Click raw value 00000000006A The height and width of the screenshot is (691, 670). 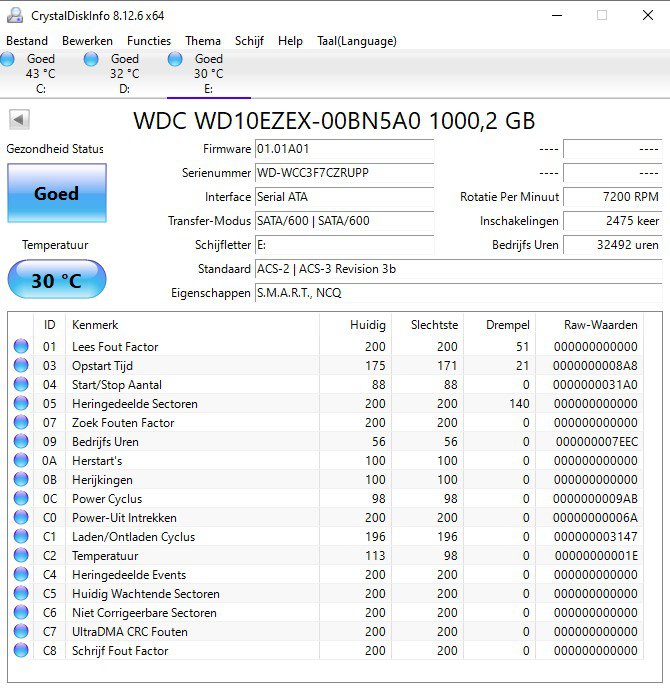[595, 517]
